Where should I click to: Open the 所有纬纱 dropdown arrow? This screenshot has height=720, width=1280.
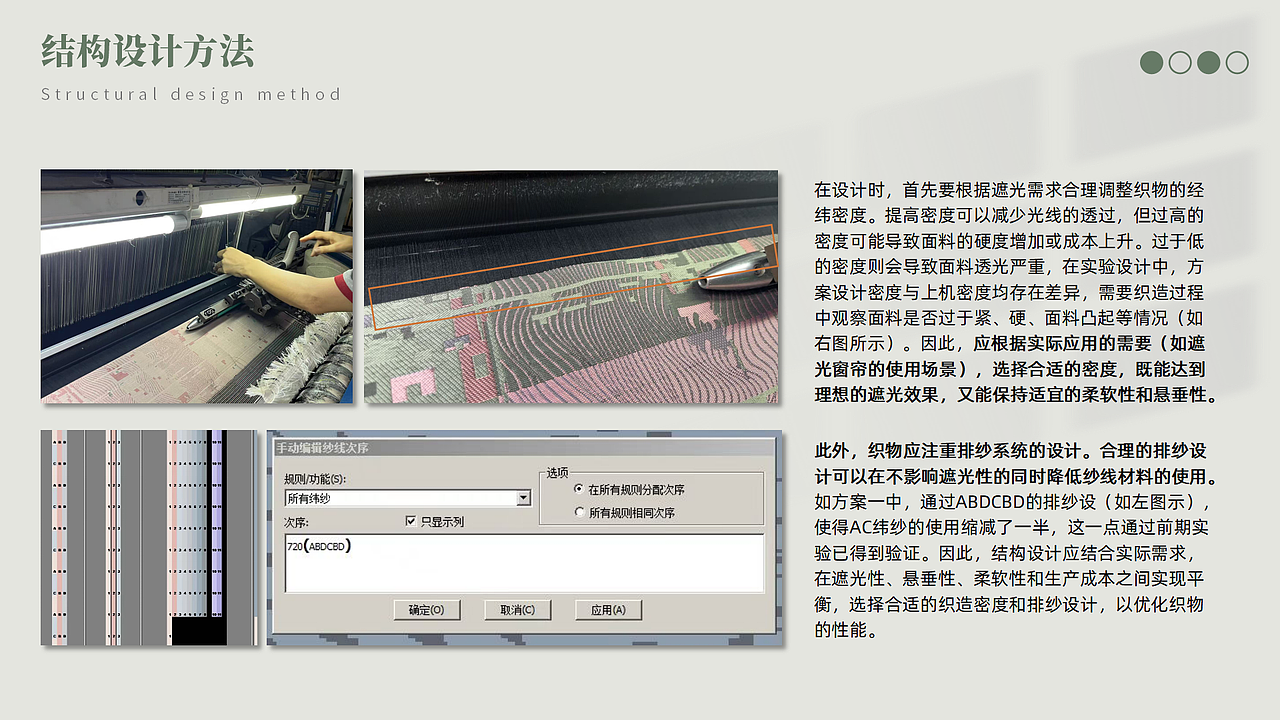tap(523, 498)
